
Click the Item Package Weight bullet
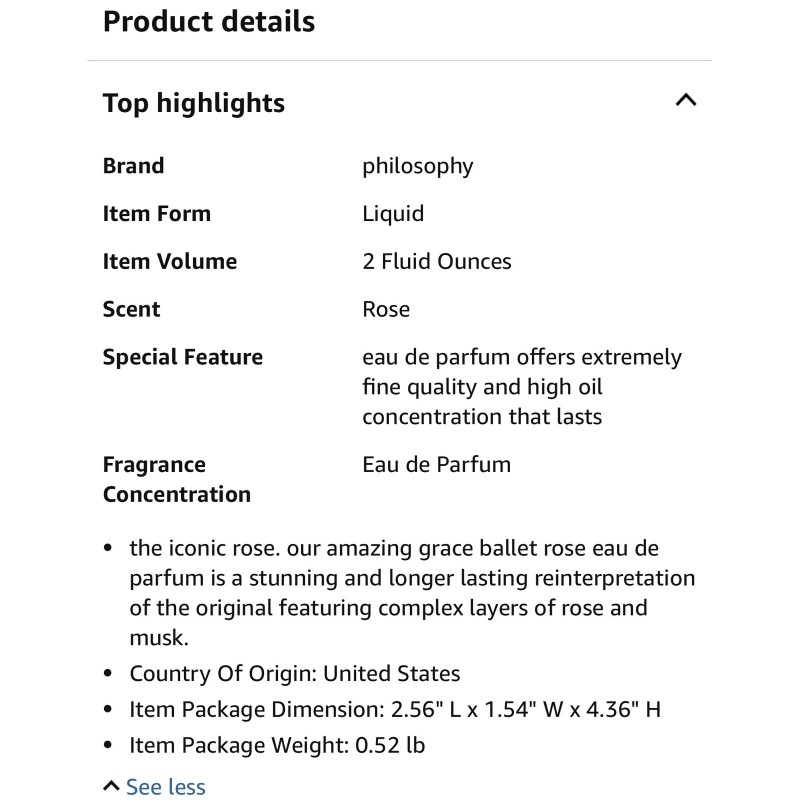click(x=277, y=746)
